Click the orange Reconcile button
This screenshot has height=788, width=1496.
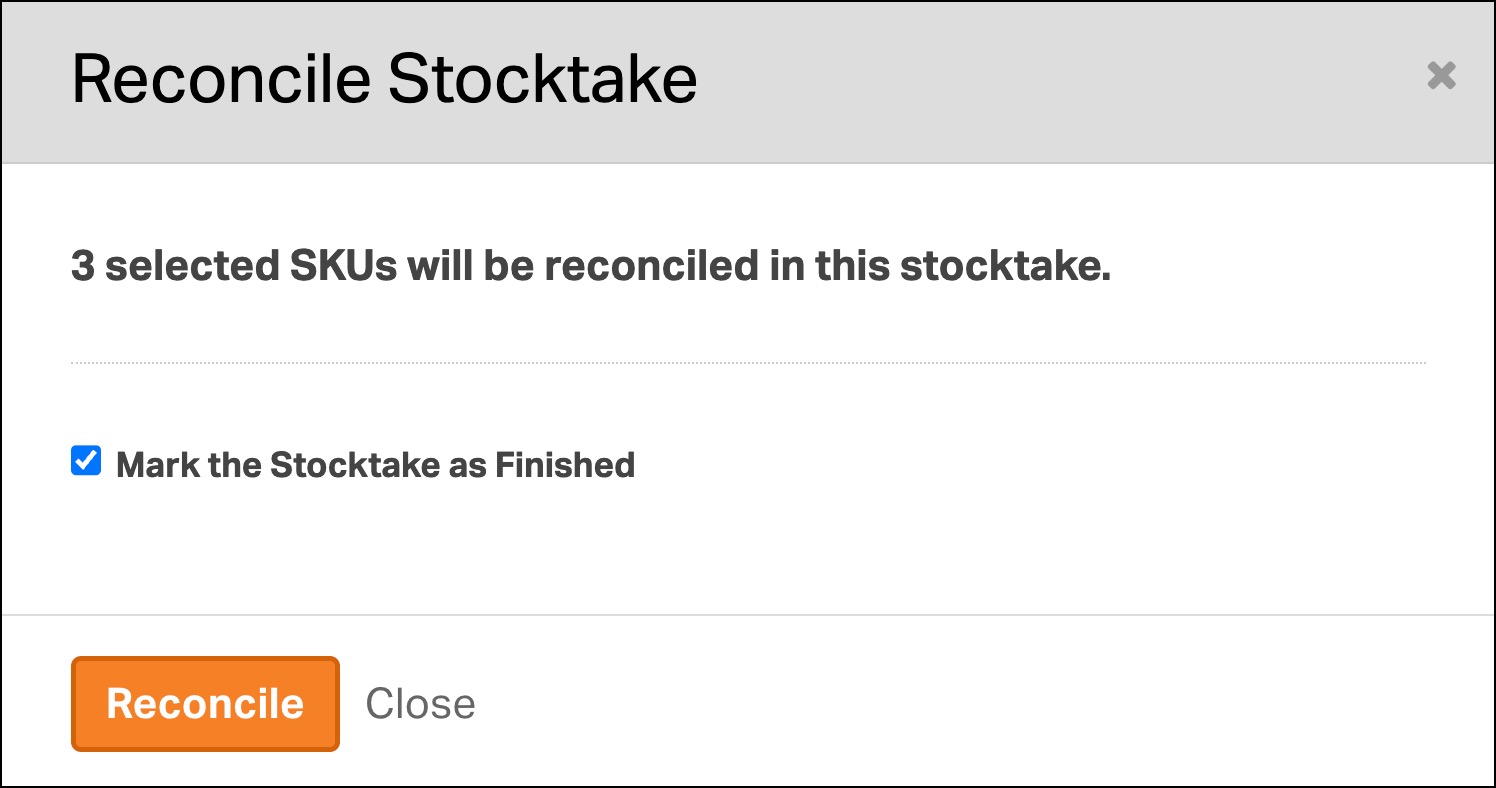(205, 704)
